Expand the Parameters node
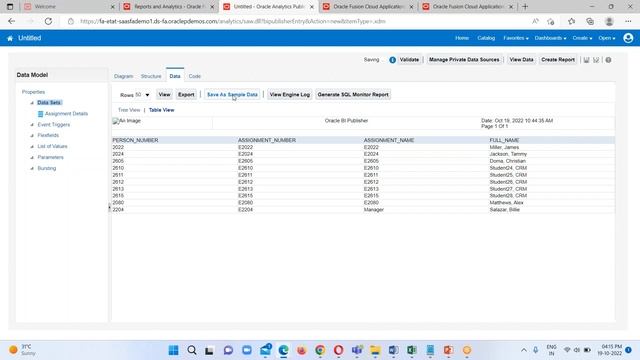640x360 pixels. click(x=32, y=158)
